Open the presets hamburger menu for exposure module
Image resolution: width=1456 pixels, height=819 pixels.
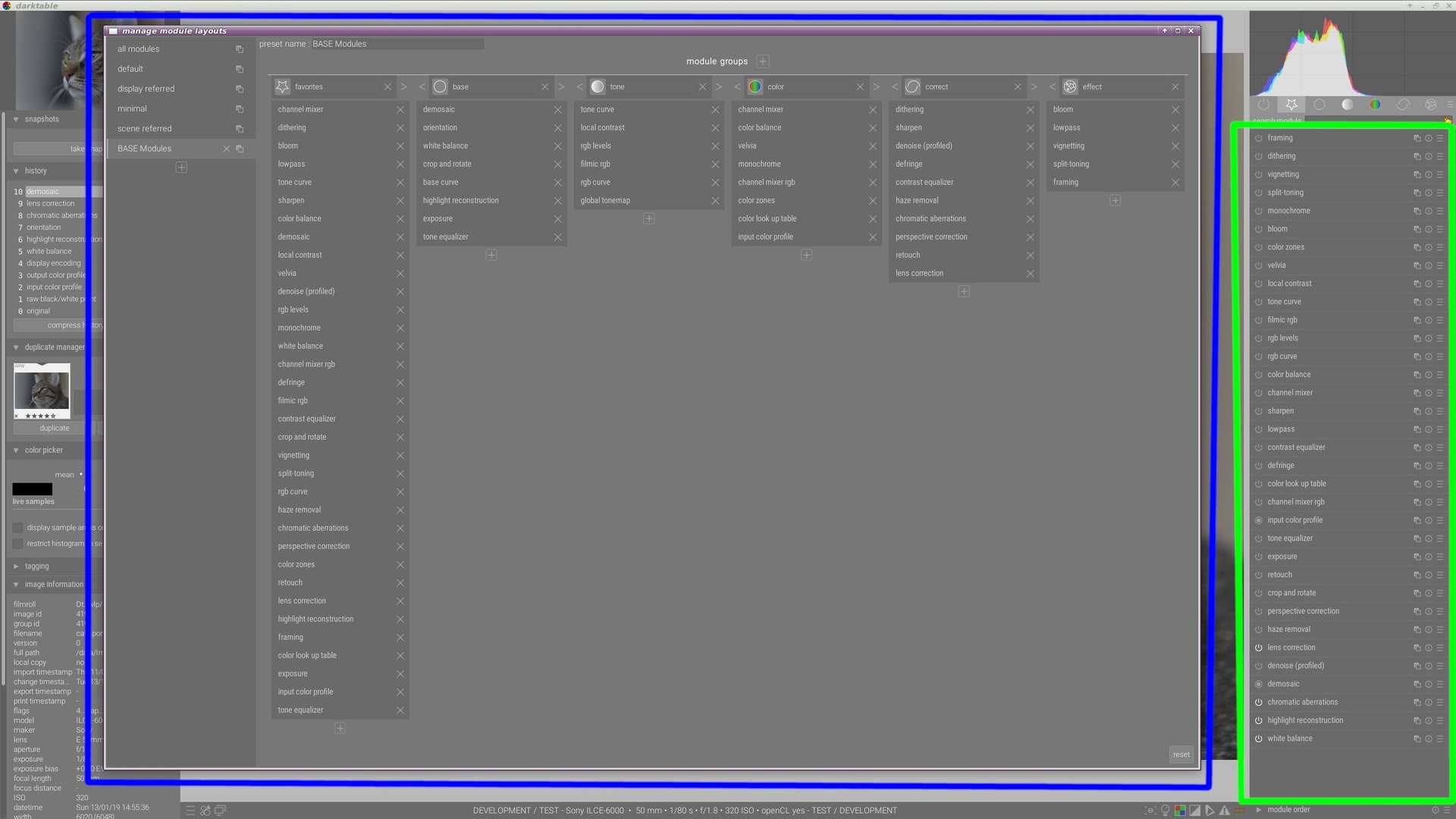click(1442, 557)
